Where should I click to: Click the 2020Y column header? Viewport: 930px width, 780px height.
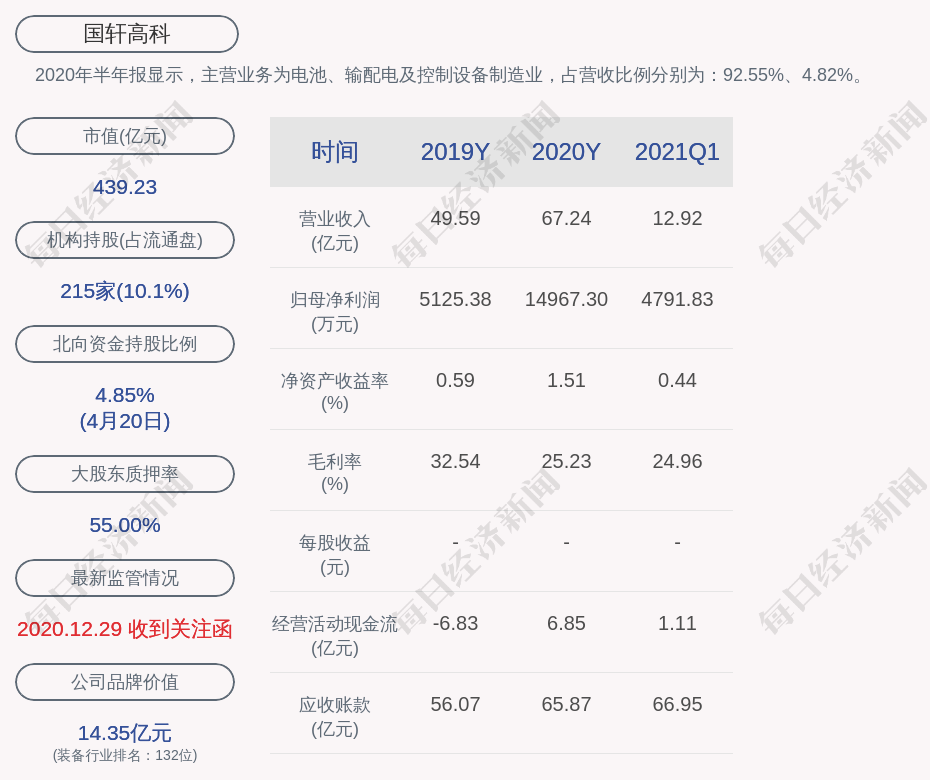[x=566, y=152]
